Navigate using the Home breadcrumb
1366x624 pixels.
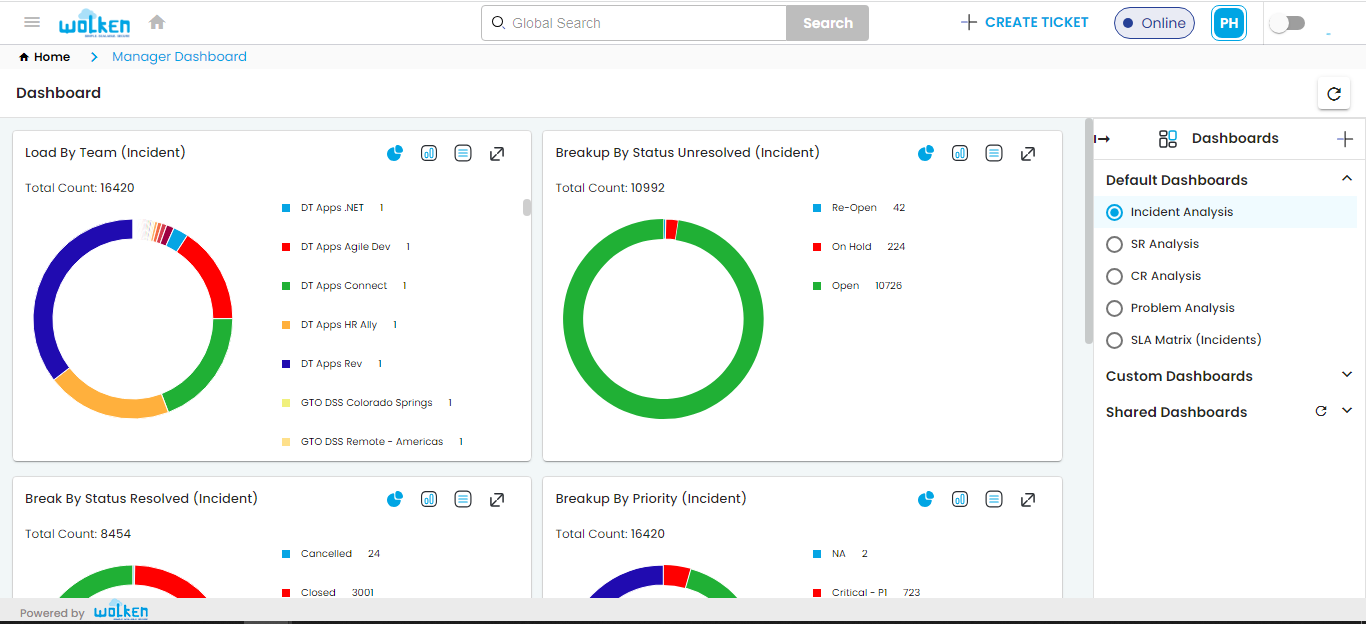[x=44, y=56]
